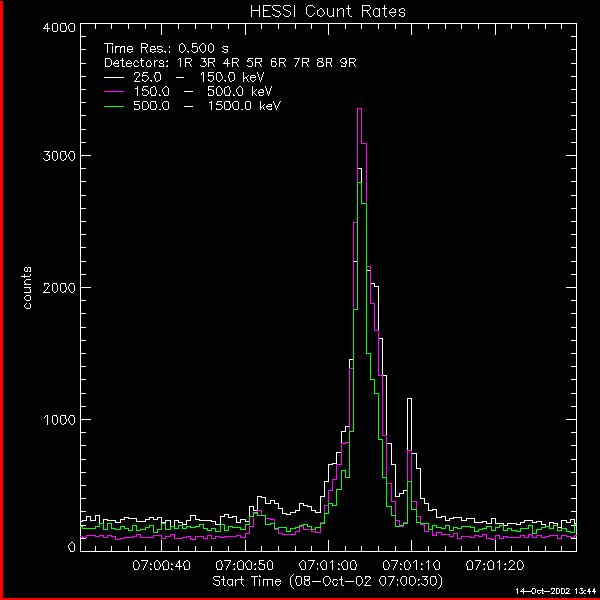Click the '25.0 - 150.0 keV' legend label
The height and width of the screenshot is (600, 600).
pyautogui.click(x=199, y=77)
